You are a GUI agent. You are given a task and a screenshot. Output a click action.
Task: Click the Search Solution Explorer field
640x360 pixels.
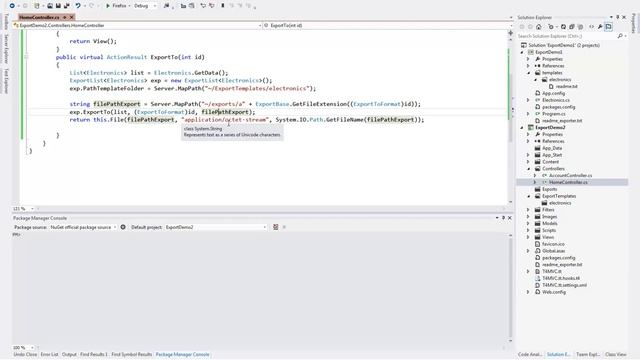coord(567,36)
